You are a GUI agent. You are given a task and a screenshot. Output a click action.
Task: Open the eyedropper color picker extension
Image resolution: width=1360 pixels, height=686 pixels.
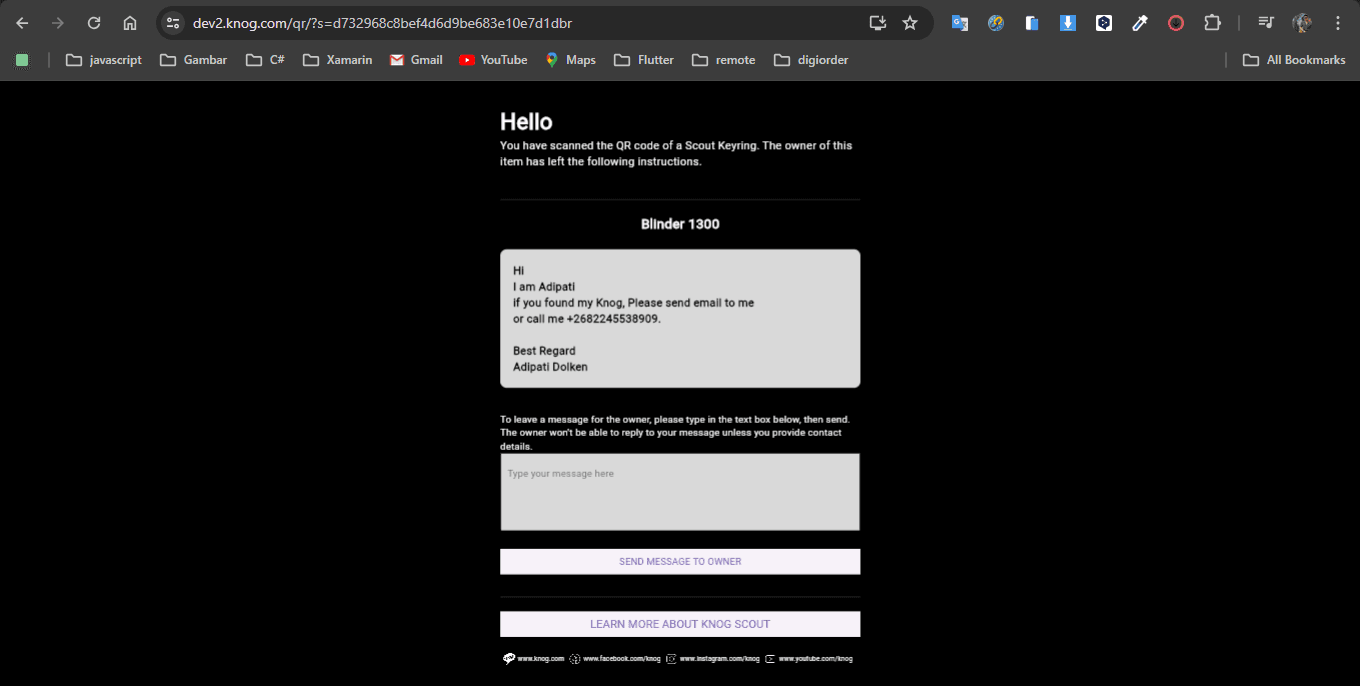(1140, 23)
